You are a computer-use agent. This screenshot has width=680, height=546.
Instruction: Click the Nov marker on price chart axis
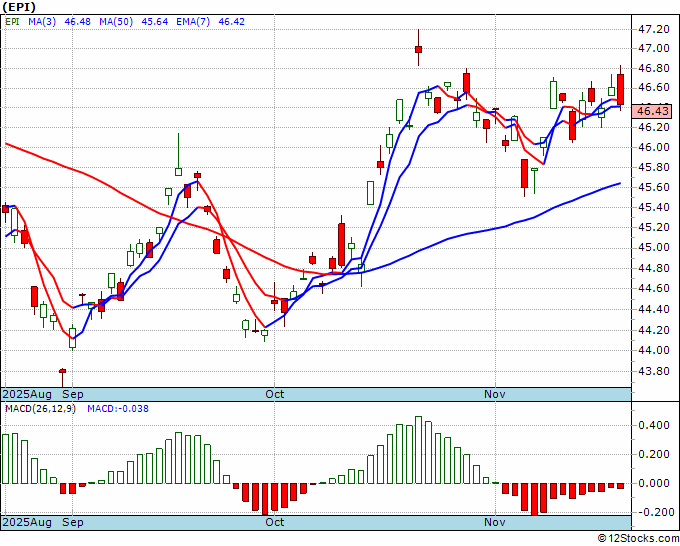(x=495, y=394)
